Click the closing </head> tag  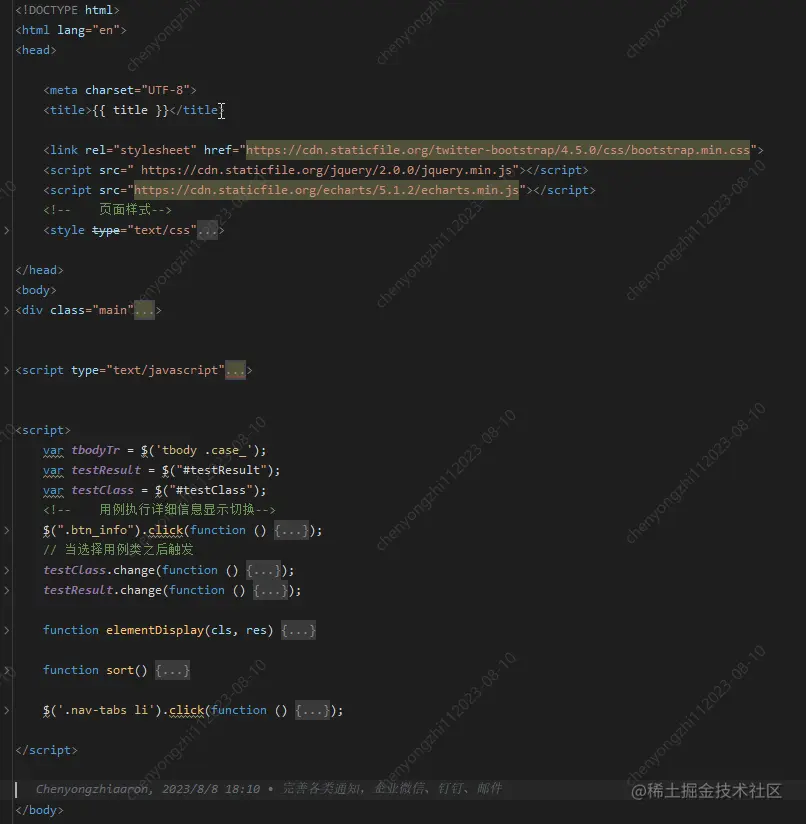pyautogui.click(x=39, y=270)
